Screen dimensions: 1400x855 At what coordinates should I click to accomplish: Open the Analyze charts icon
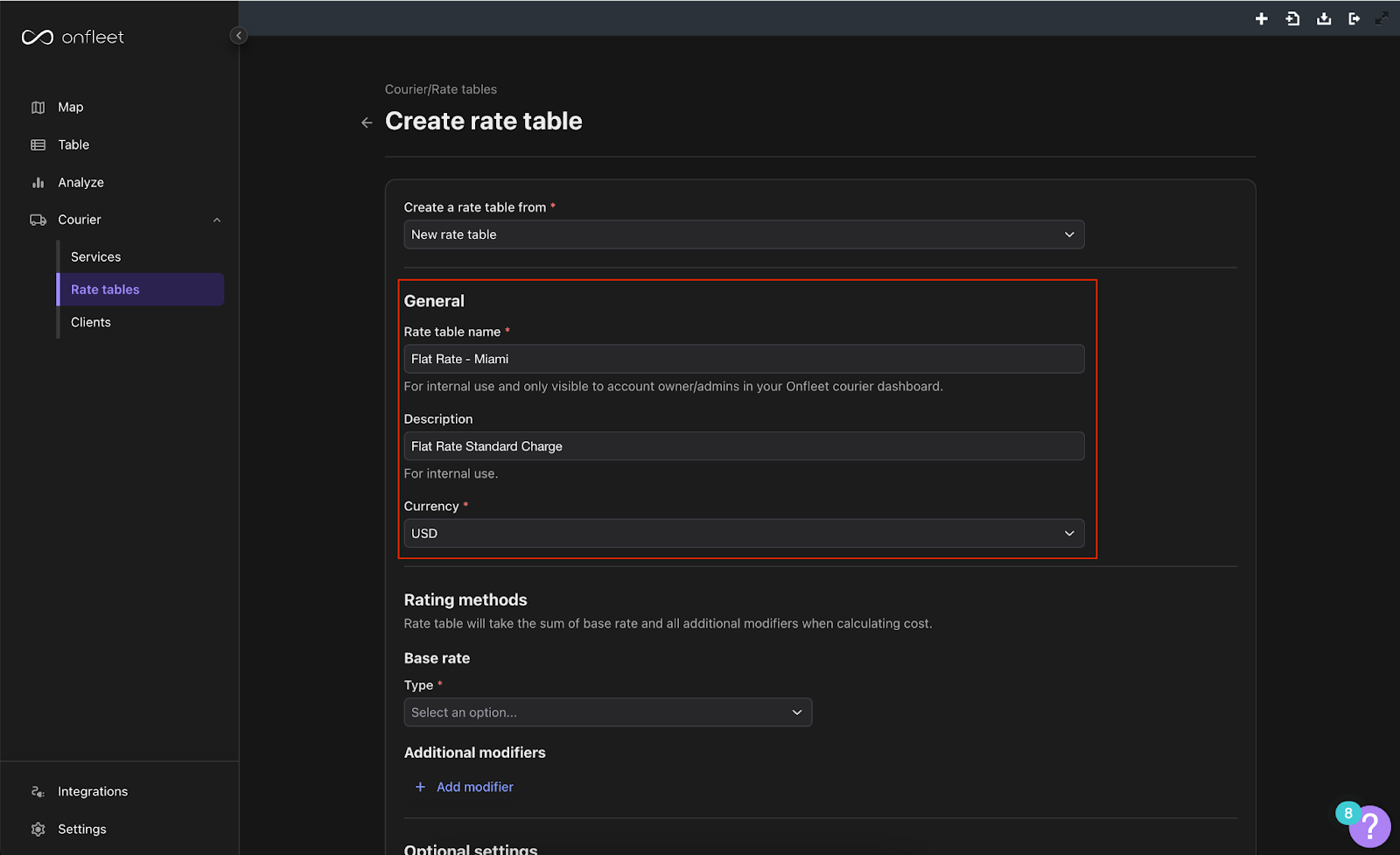pos(38,182)
